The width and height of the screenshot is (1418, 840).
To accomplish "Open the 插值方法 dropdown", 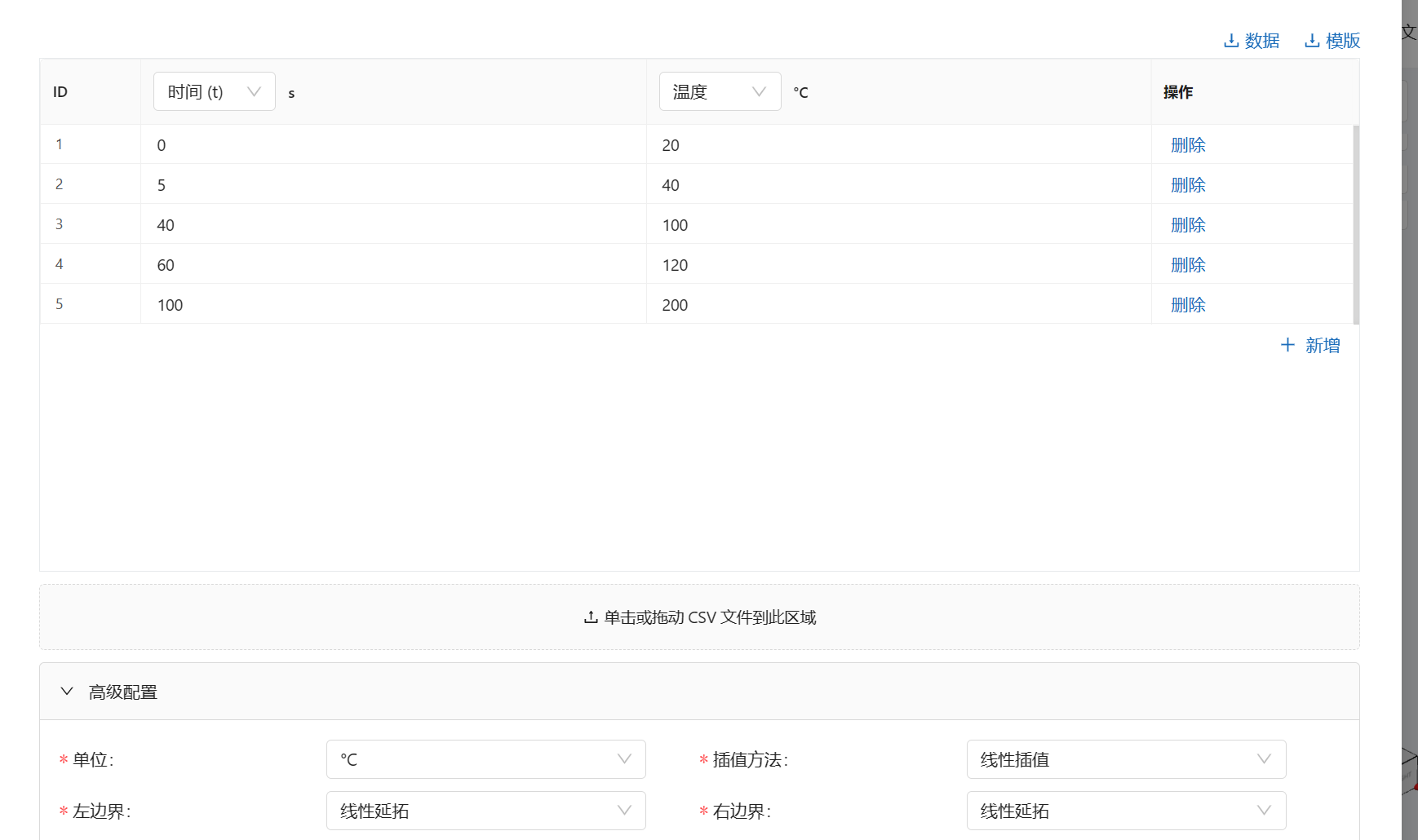I will tap(1127, 759).
